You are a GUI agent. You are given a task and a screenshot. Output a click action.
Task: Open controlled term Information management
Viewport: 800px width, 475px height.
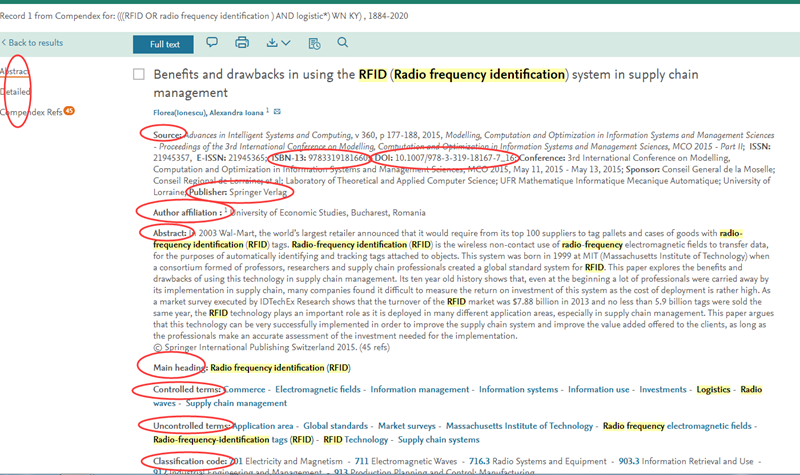[x=419, y=390]
